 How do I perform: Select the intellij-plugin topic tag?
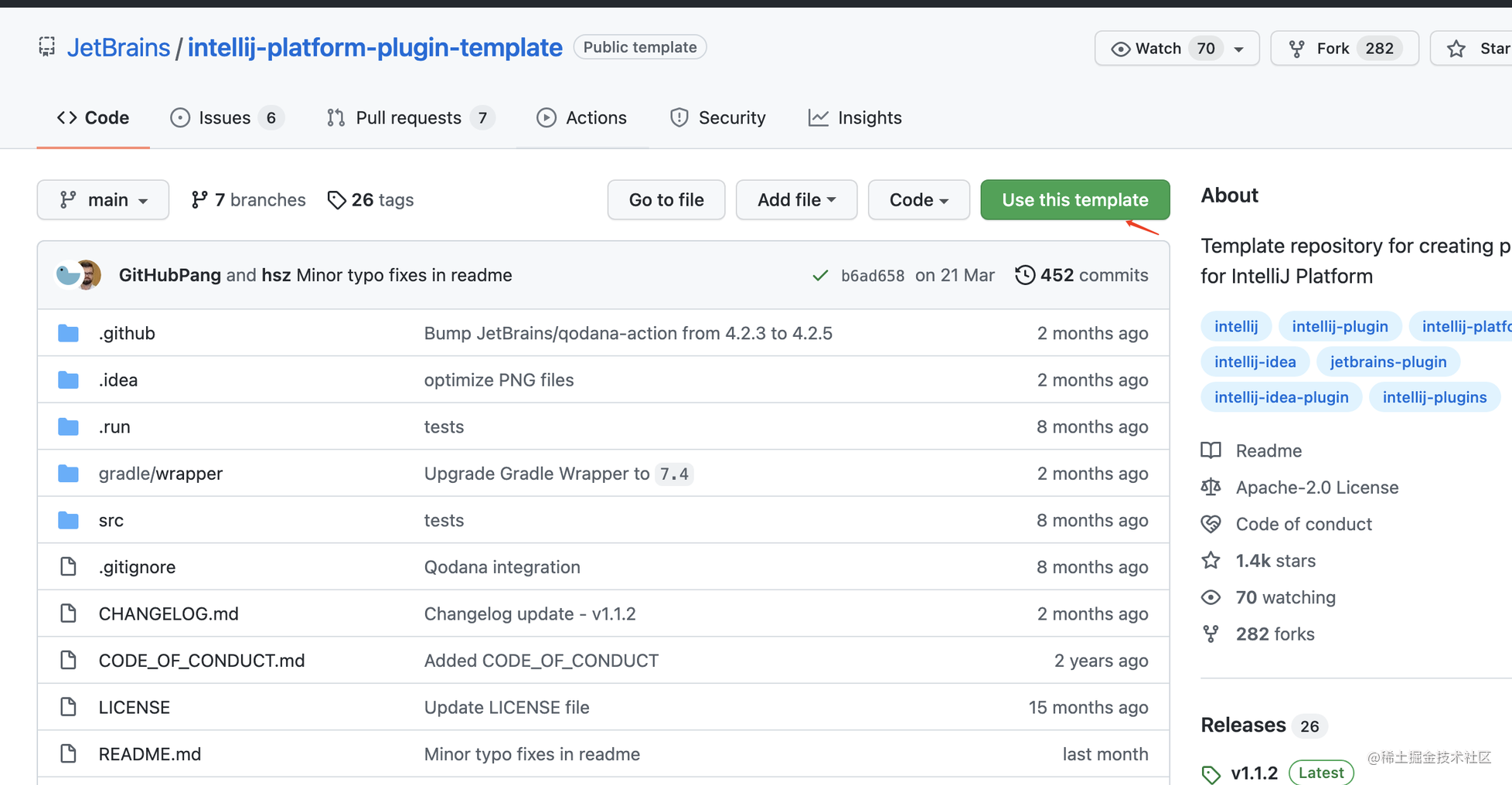click(1340, 327)
